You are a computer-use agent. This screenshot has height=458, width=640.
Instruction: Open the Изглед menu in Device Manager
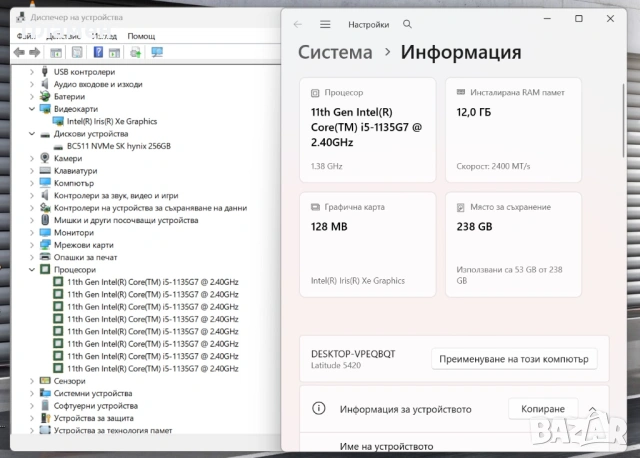(104, 36)
